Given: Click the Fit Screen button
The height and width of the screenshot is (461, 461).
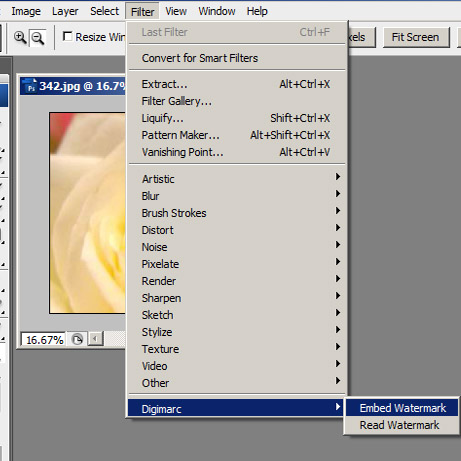Looking at the screenshot, I should click(415, 37).
